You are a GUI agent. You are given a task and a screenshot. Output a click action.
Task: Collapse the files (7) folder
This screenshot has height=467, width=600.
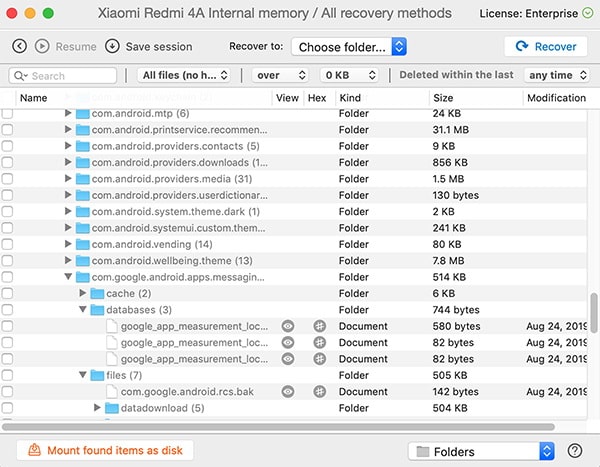[83, 375]
